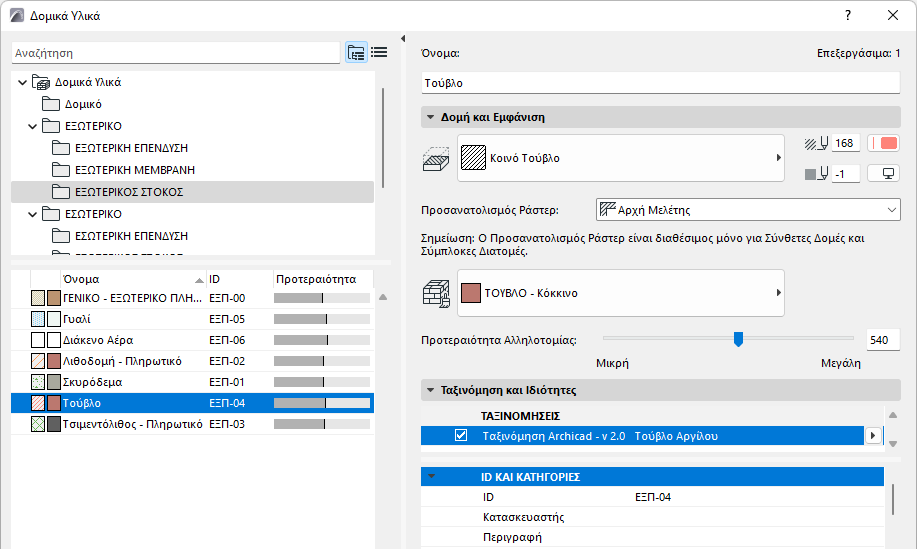Collapse the Δομή και Εμφάνιση section
Viewport: 917px width, 549px height.
coord(430,117)
